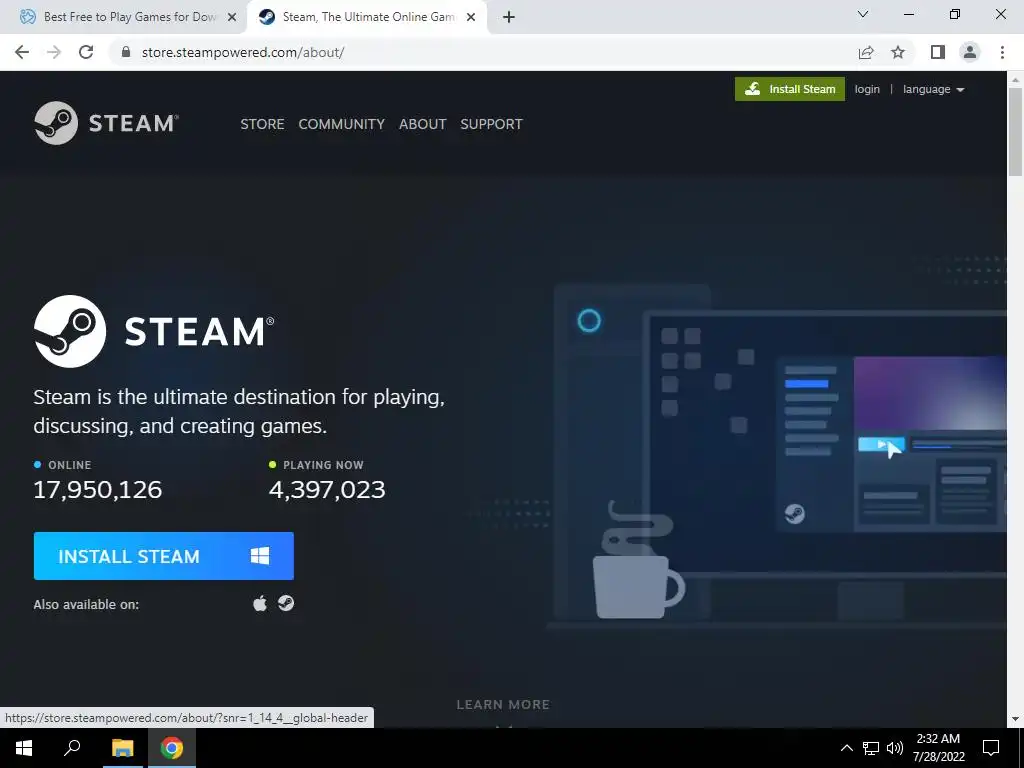Click the Steam tagline description text
The image size is (1024, 768).
pos(239,411)
